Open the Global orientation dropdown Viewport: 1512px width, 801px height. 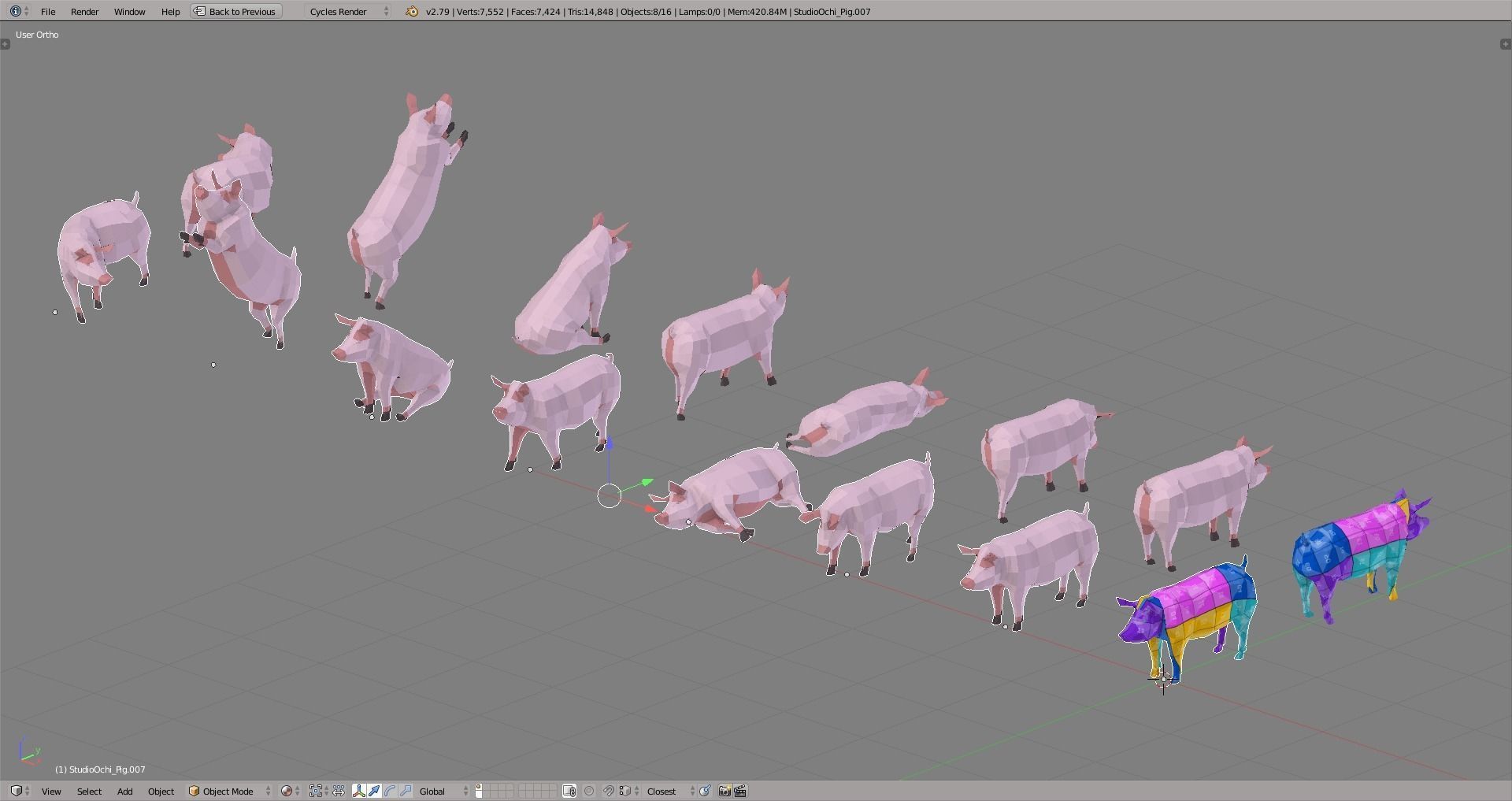pos(443,791)
